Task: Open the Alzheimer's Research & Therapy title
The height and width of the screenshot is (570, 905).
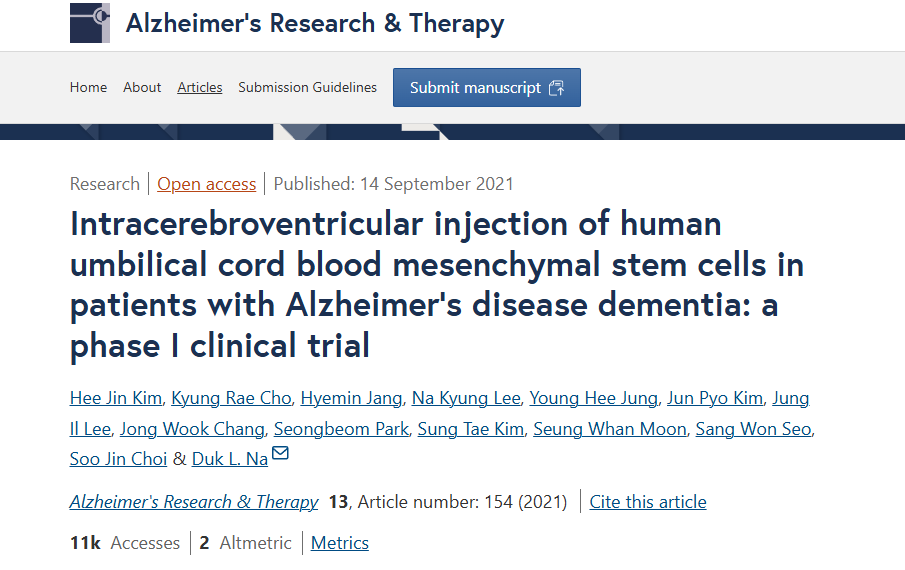Action: [315, 23]
